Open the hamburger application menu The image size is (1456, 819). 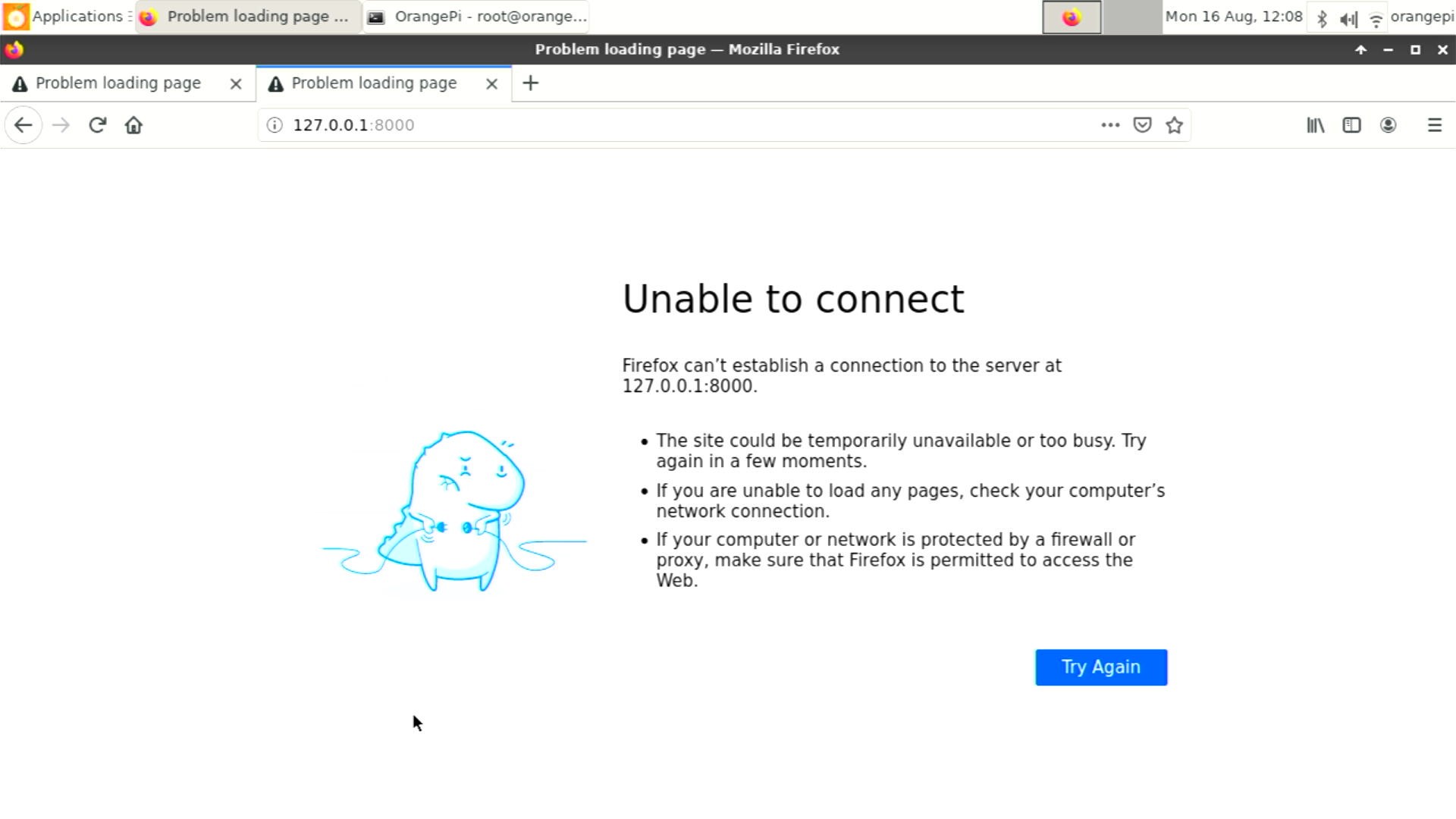[x=1434, y=125]
